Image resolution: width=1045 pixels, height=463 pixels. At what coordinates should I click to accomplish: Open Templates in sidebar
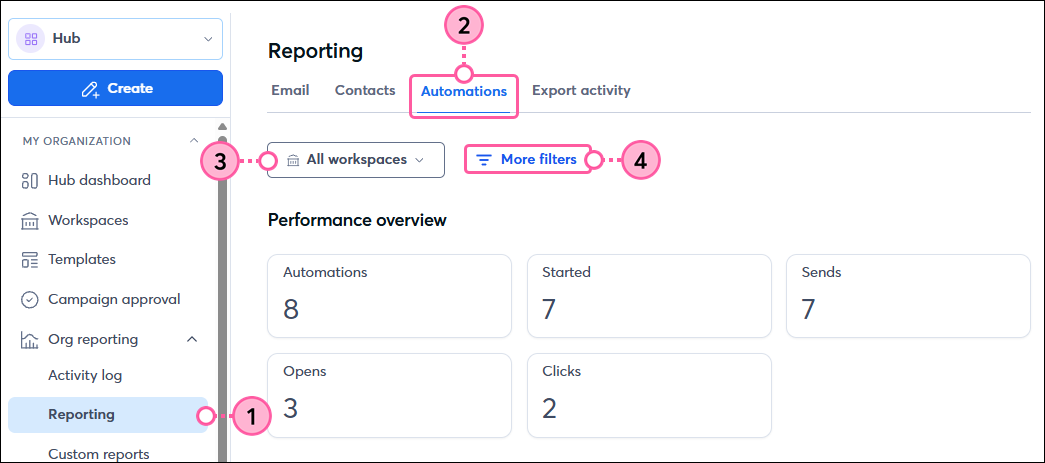tap(82, 259)
